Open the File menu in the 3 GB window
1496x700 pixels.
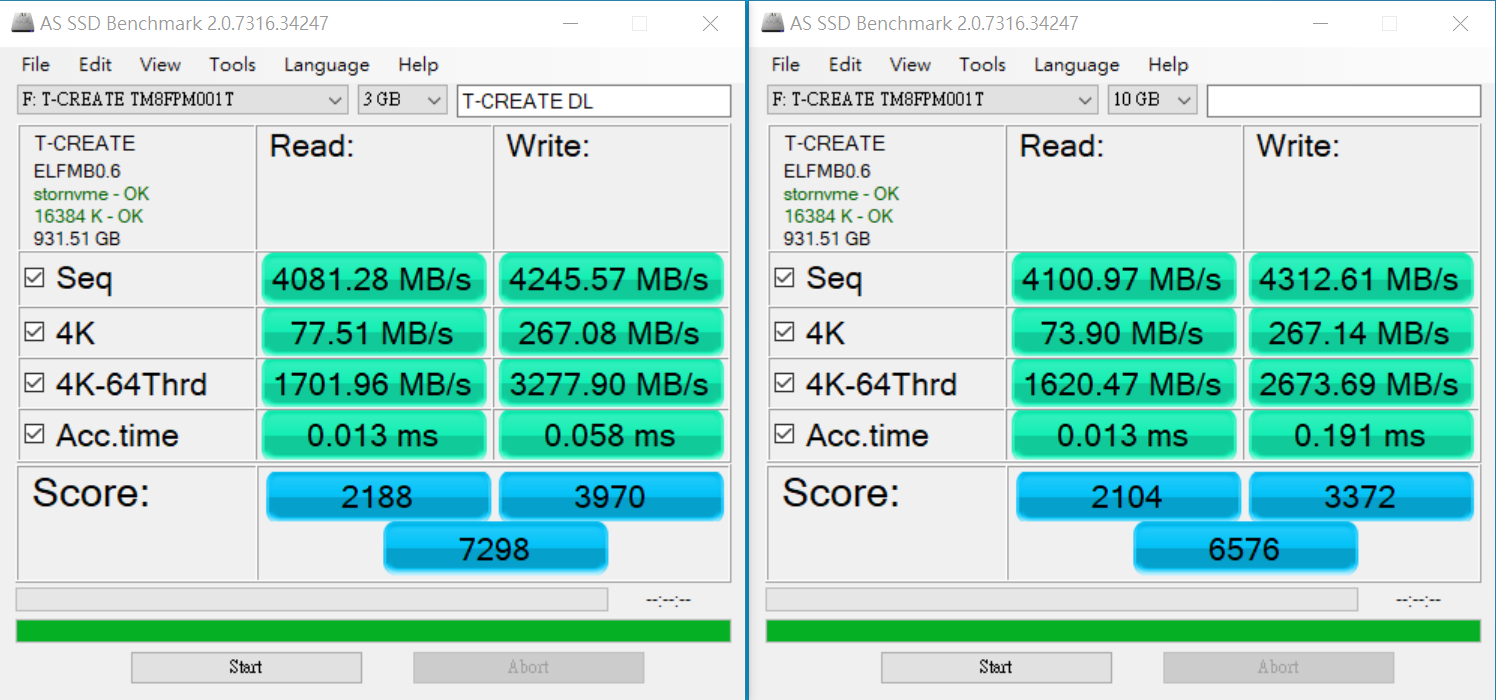35,65
